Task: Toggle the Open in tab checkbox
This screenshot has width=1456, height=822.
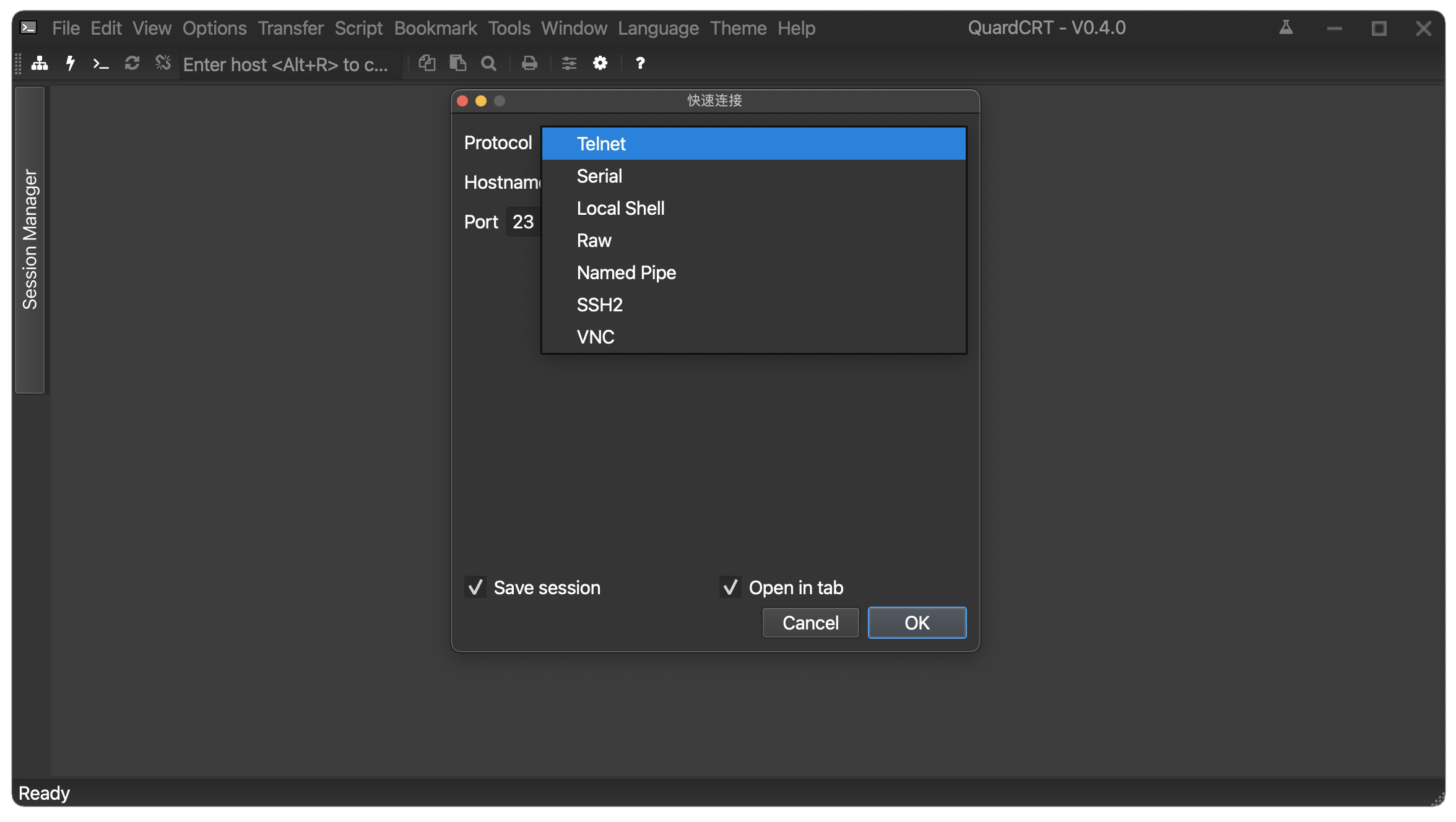Action: point(730,587)
